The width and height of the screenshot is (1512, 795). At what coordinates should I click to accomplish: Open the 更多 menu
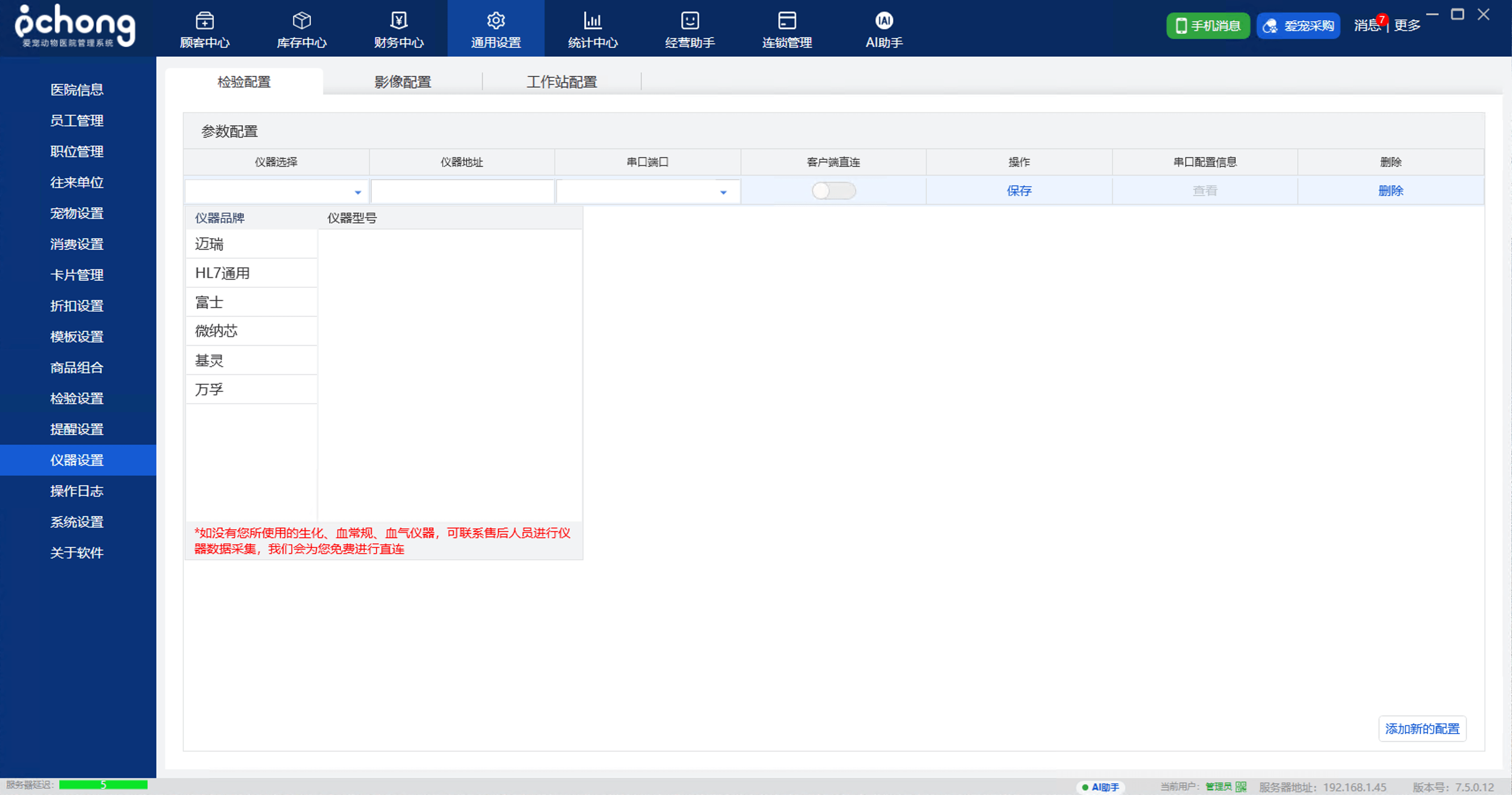tap(1407, 25)
